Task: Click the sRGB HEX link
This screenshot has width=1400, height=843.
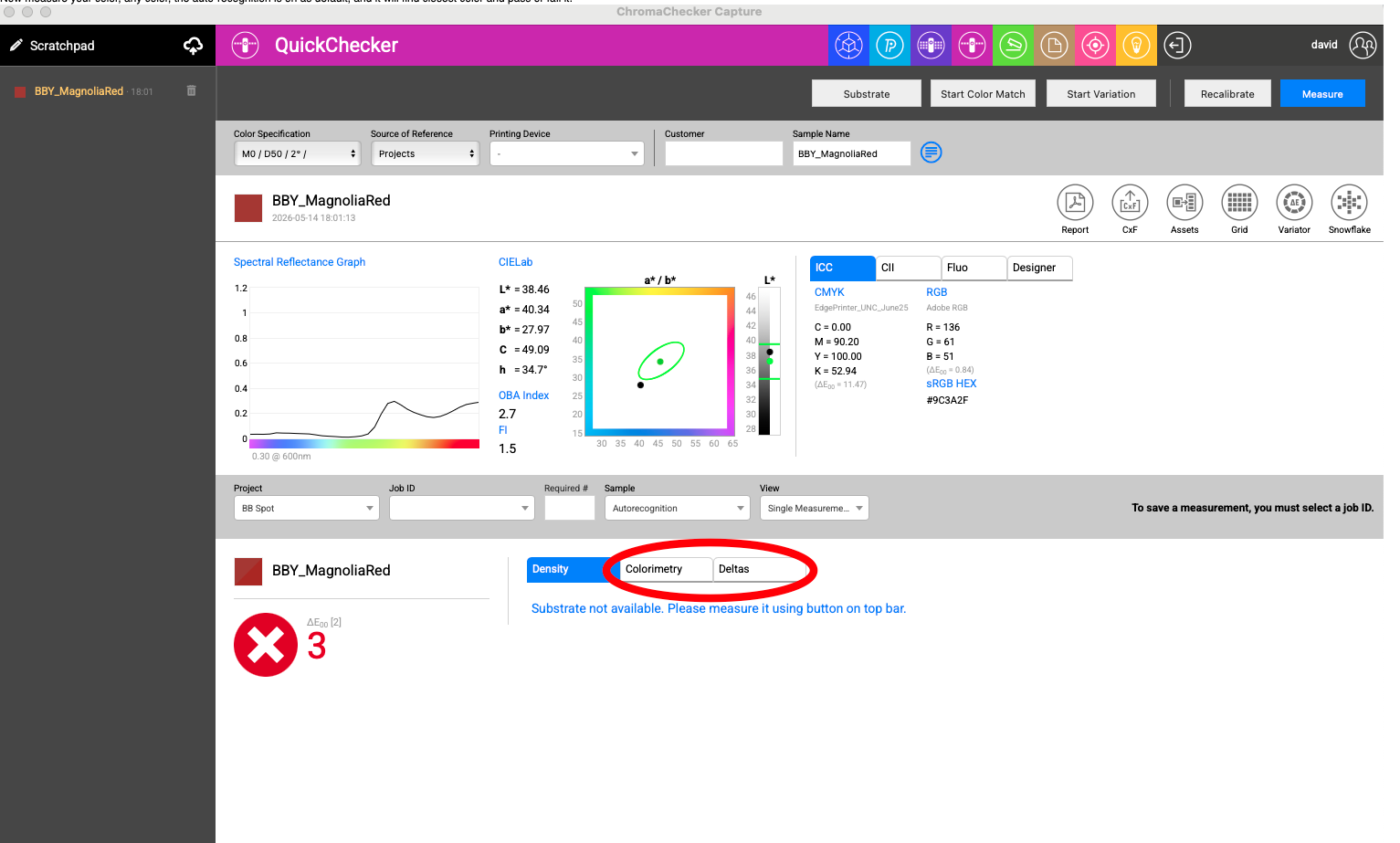Action: 951,384
